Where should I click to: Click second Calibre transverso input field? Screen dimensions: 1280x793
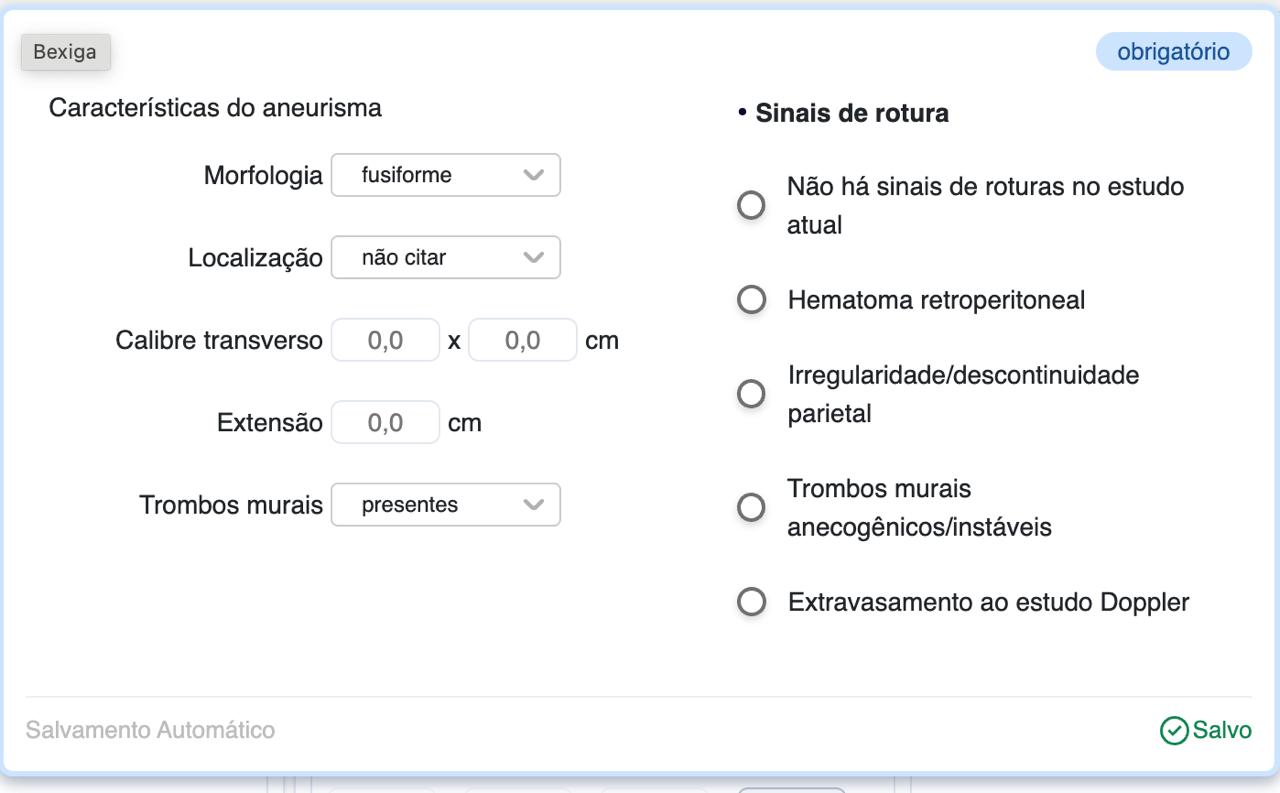coord(522,340)
